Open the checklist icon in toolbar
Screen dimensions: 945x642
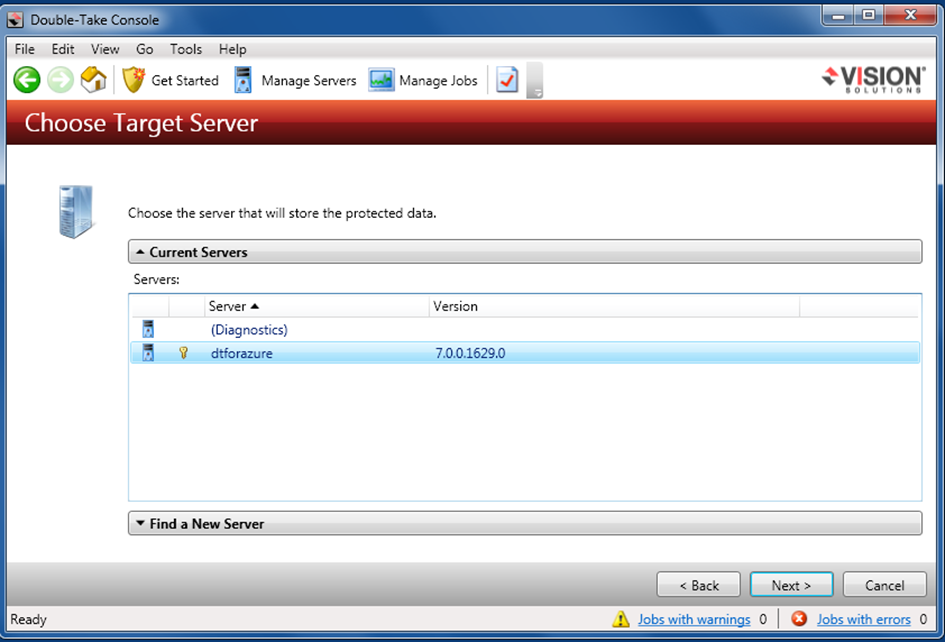tap(507, 80)
